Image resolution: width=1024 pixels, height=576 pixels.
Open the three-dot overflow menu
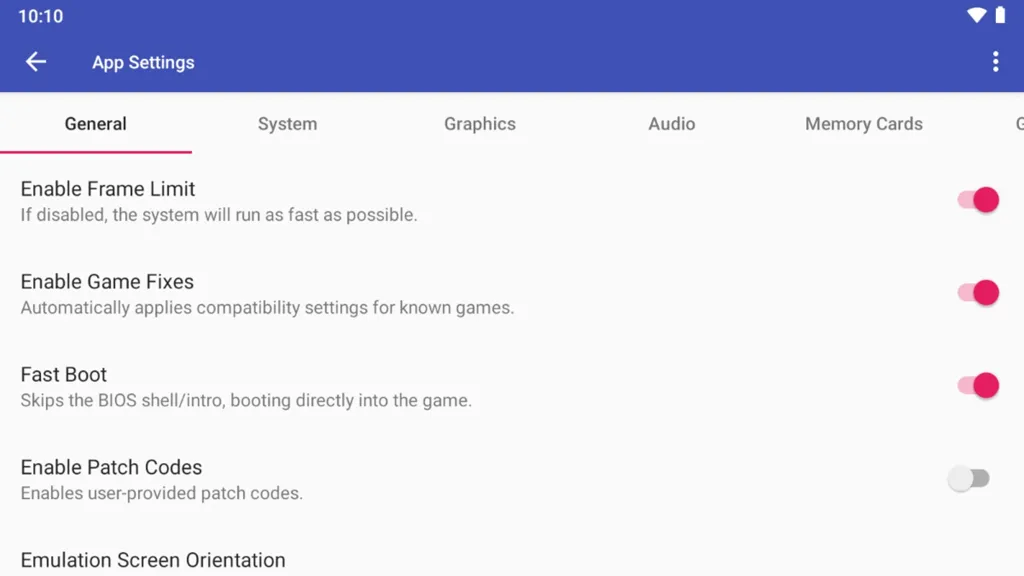[x=995, y=62]
